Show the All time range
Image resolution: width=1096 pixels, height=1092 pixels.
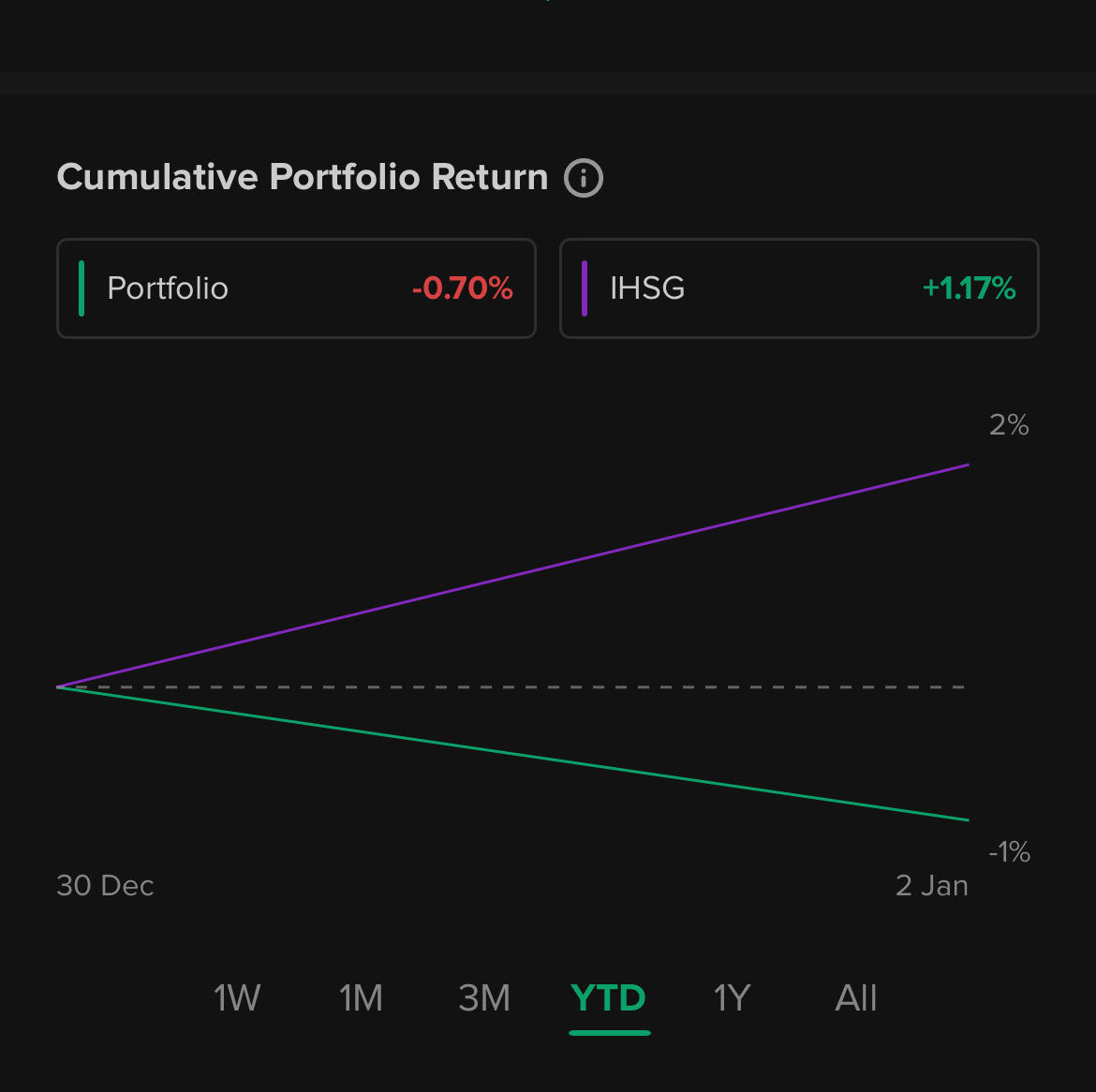pos(856,998)
